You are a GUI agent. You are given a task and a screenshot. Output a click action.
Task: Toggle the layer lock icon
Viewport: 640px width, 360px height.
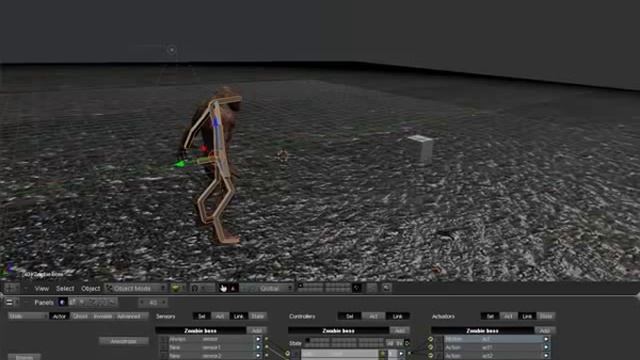click(x=357, y=288)
